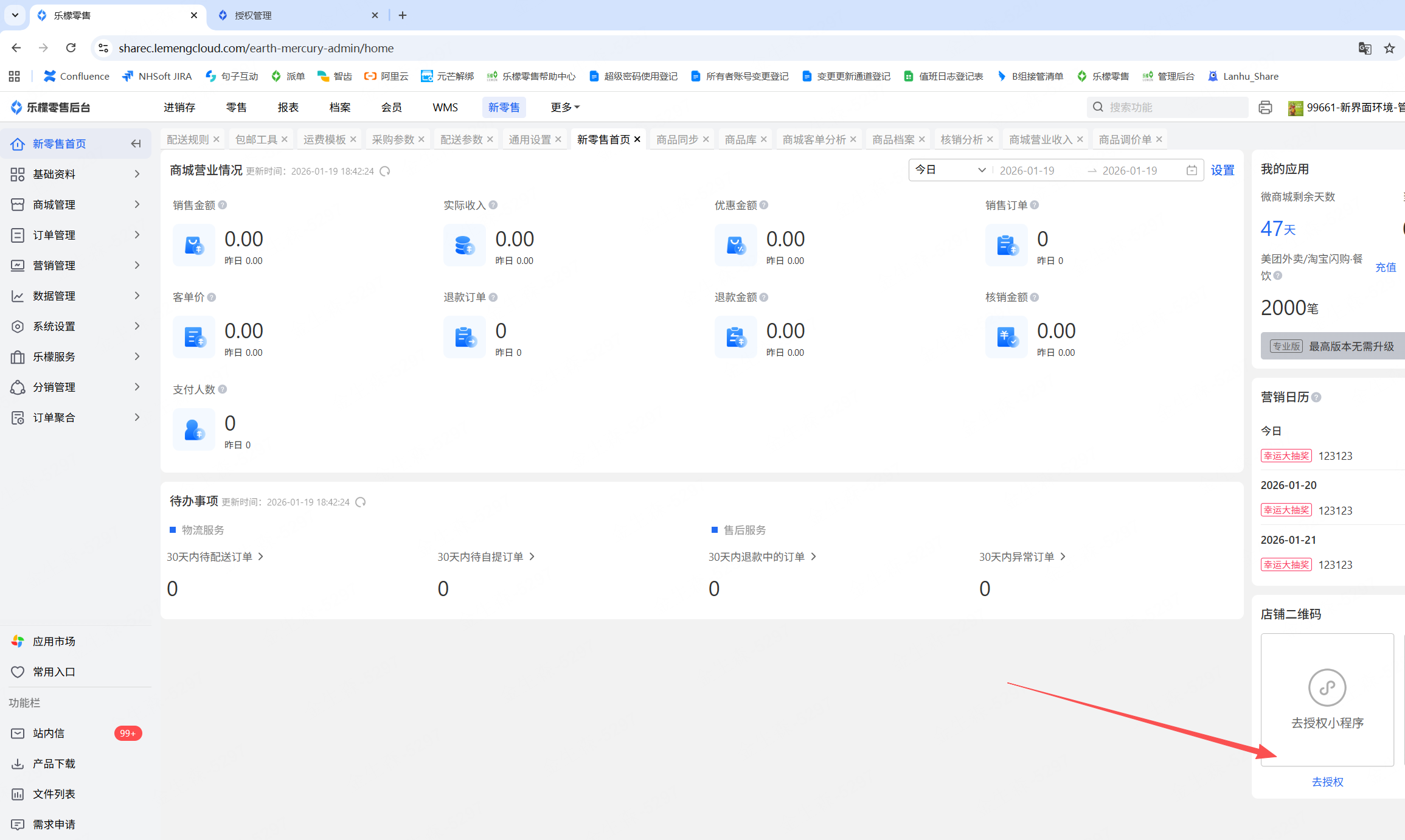This screenshot has width=1405, height=840.
Task: Refresh 商城营业情况 update time icon
Action: point(385,172)
